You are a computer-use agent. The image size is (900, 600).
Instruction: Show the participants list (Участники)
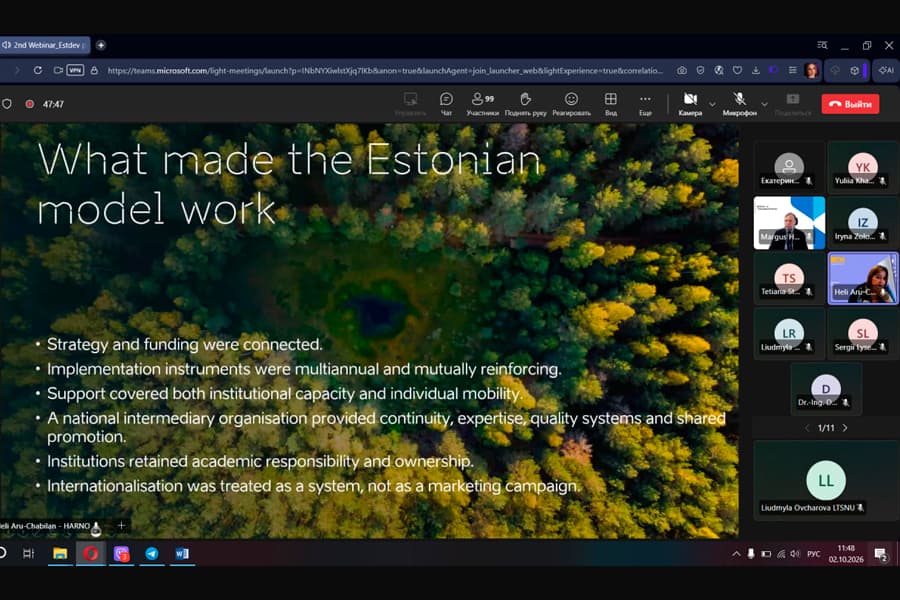click(x=482, y=104)
